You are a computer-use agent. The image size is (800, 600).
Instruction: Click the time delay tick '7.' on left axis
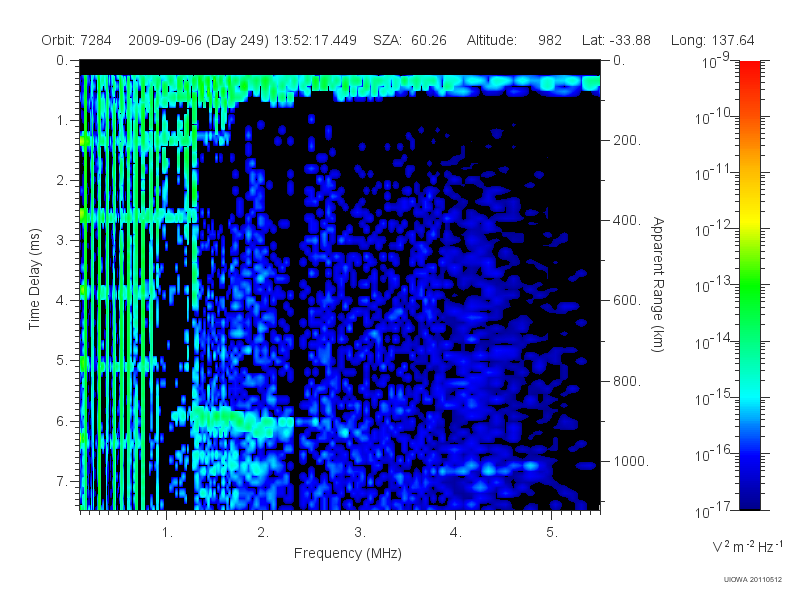pyautogui.click(x=62, y=481)
